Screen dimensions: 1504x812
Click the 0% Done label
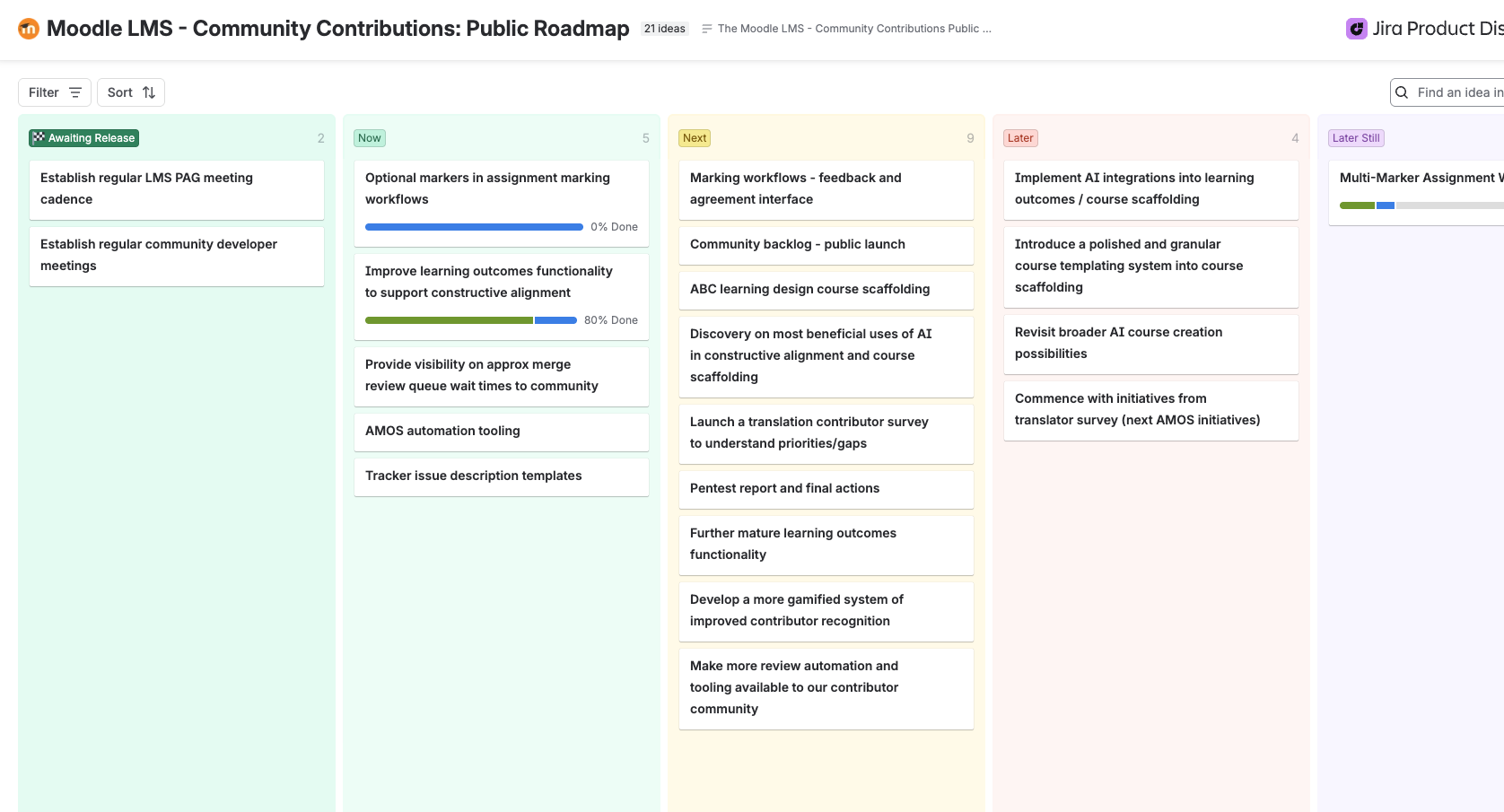614,227
